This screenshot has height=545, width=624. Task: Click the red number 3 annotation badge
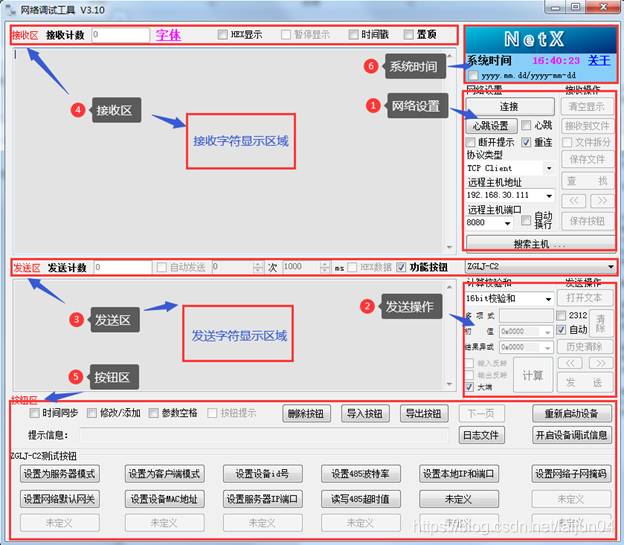pyautogui.click(x=77, y=319)
